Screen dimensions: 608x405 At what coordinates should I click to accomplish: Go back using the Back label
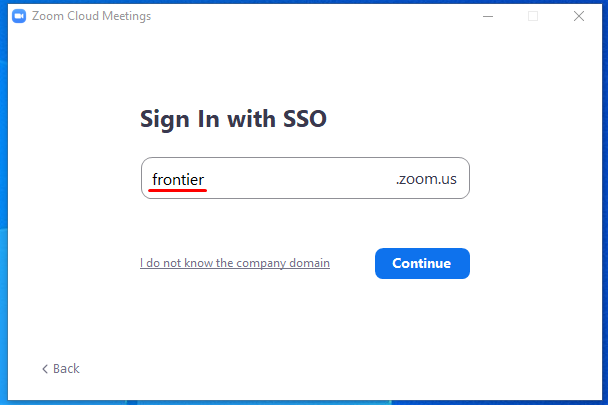[x=66, y=369]
